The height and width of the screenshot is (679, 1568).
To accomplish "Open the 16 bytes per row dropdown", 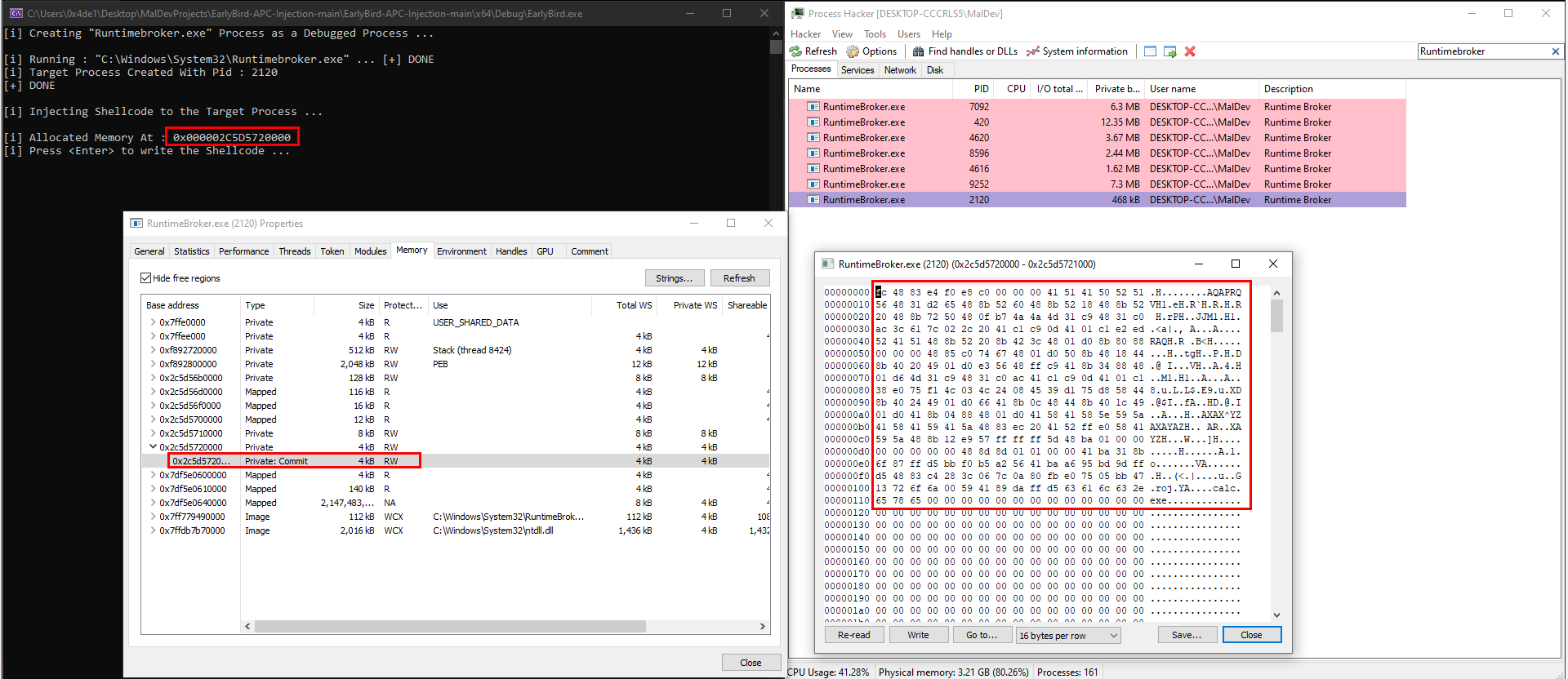I will [x=1068, y=636].
